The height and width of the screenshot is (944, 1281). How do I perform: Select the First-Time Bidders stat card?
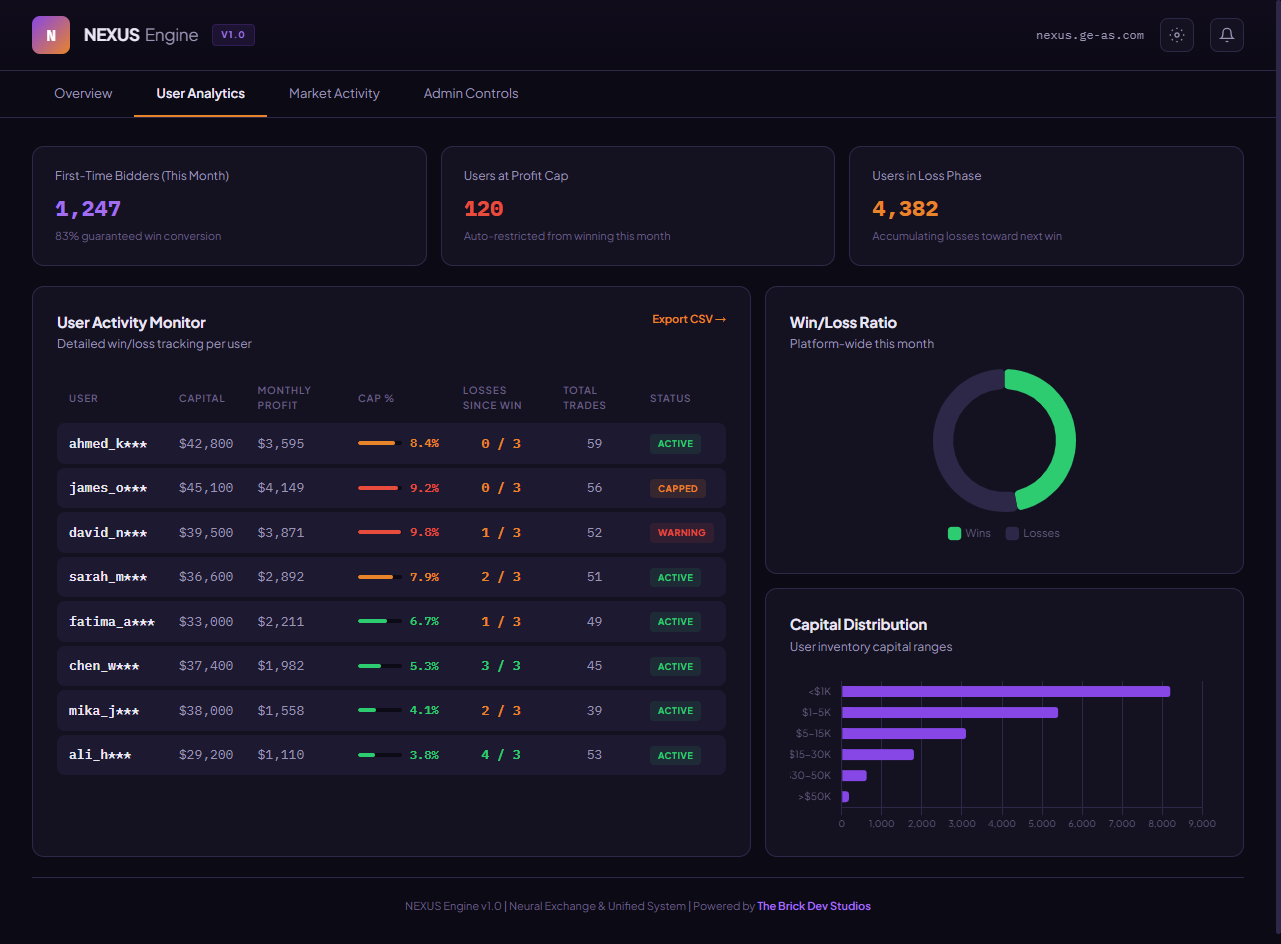(x=229, y=206)
